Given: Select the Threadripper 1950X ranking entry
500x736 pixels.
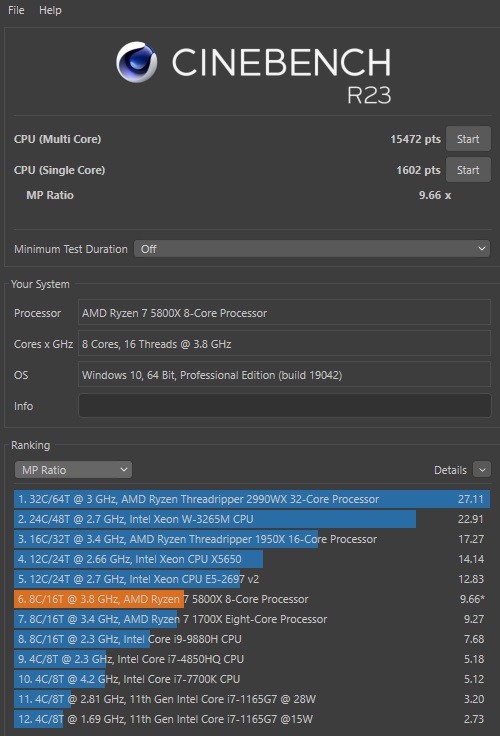Looking at the screenshot, I should [x=252, y=539].
